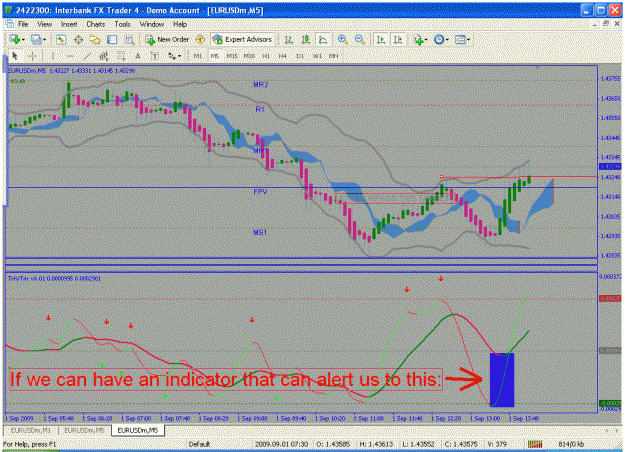Viewport: 625px width, 452px height.
Task: Choose the Arrows objects tool
Action: 172,56
